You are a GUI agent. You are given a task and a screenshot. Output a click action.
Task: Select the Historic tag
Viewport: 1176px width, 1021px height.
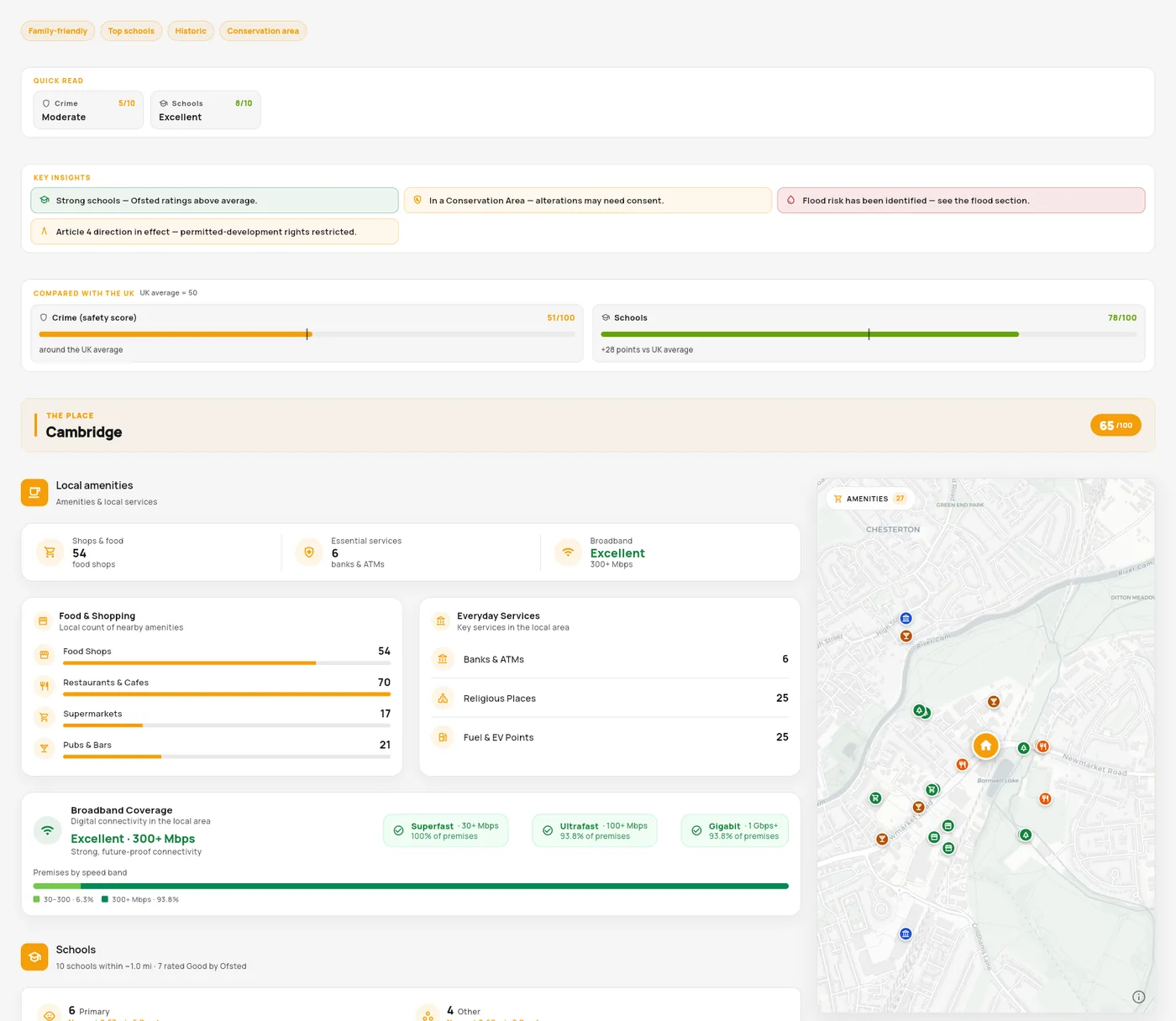pyautogui.click(x=191, y=31)
